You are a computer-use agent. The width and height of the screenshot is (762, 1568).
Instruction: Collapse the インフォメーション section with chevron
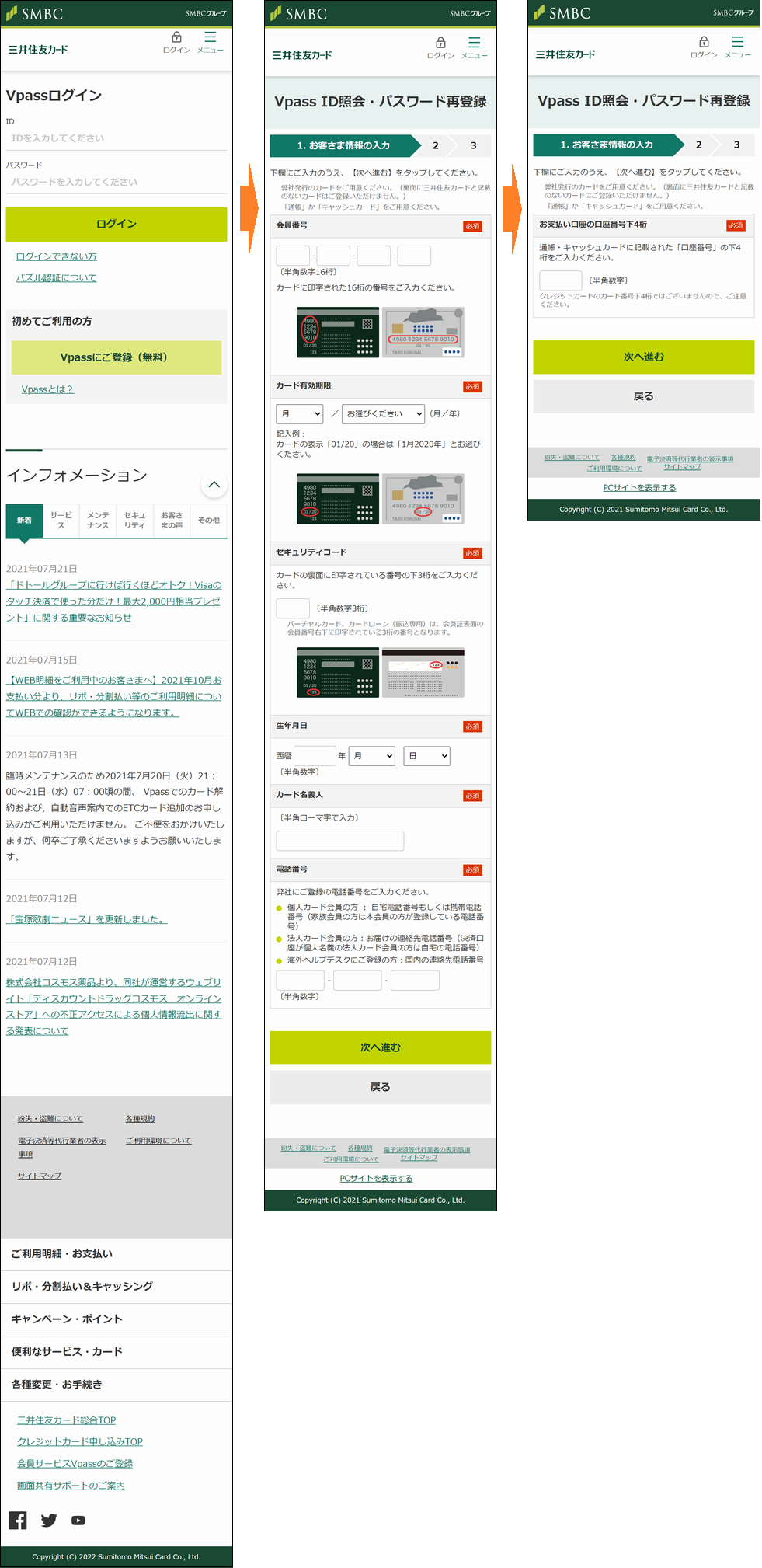(x=214, y=485)
